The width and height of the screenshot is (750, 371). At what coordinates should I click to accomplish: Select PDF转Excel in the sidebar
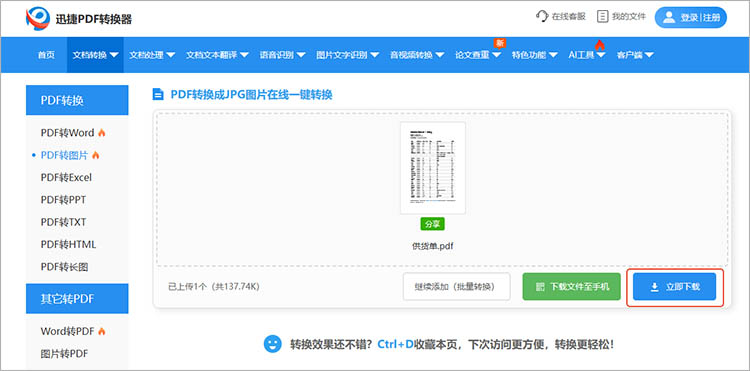click(x=66, y=177)
